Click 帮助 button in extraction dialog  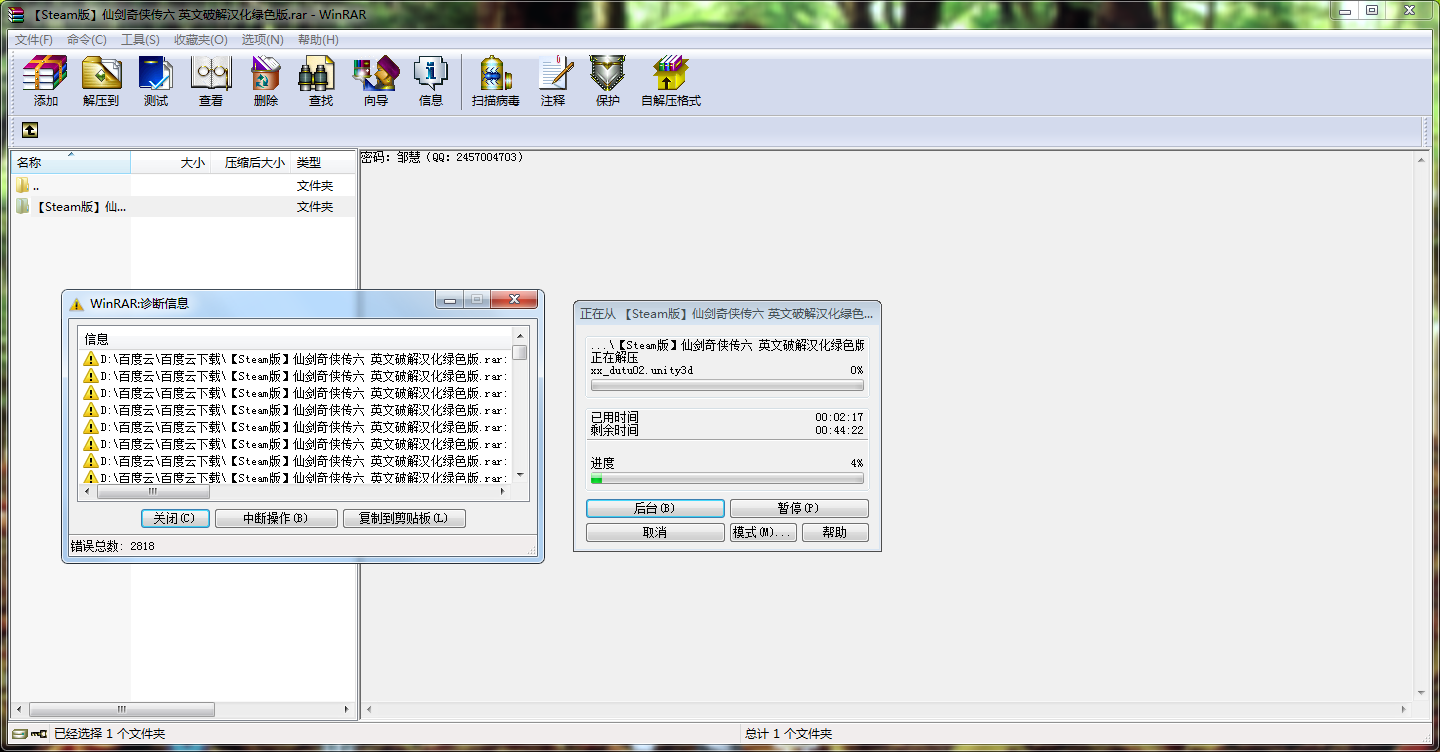pos(835,532)
